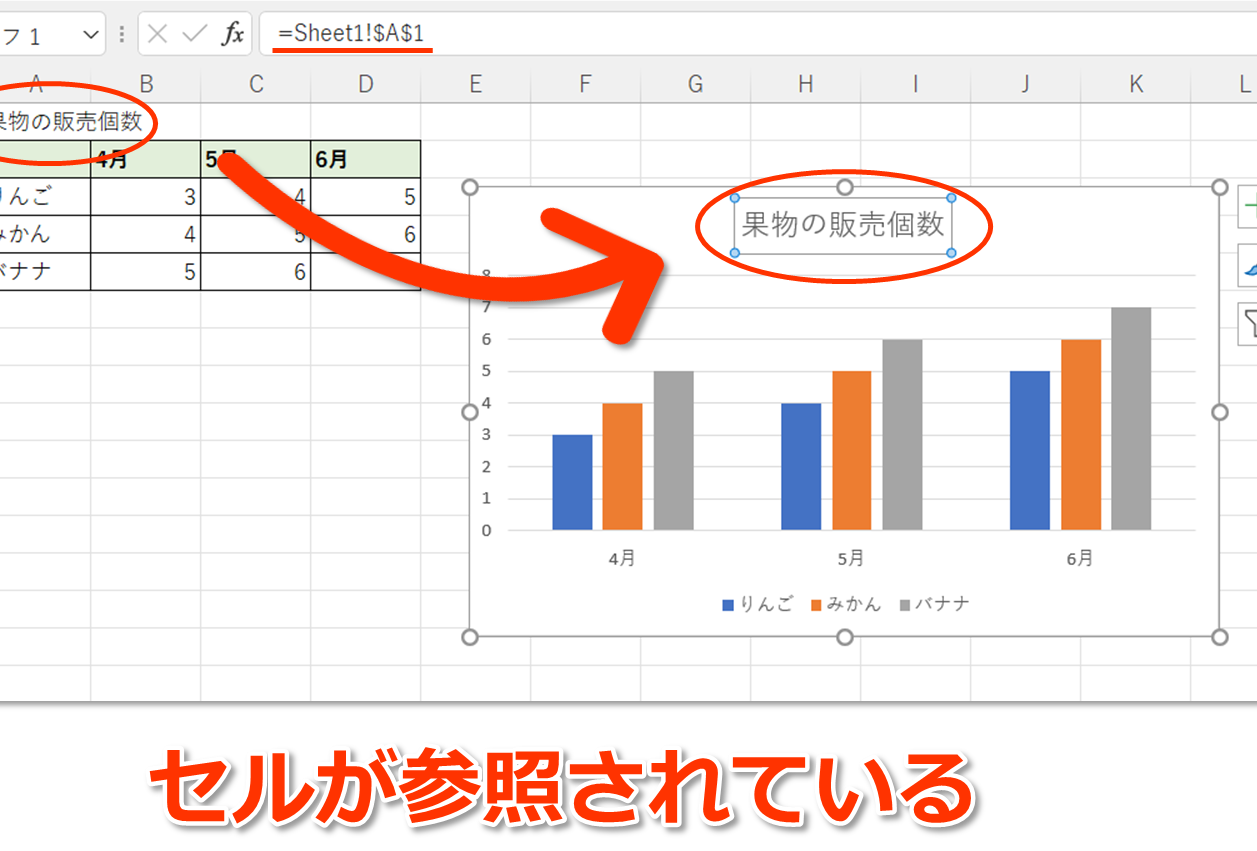Viewport: 1257px width, 851px height.
Task: Click the Cancel X icon in formula bar
Action: (x=157, y=35)
